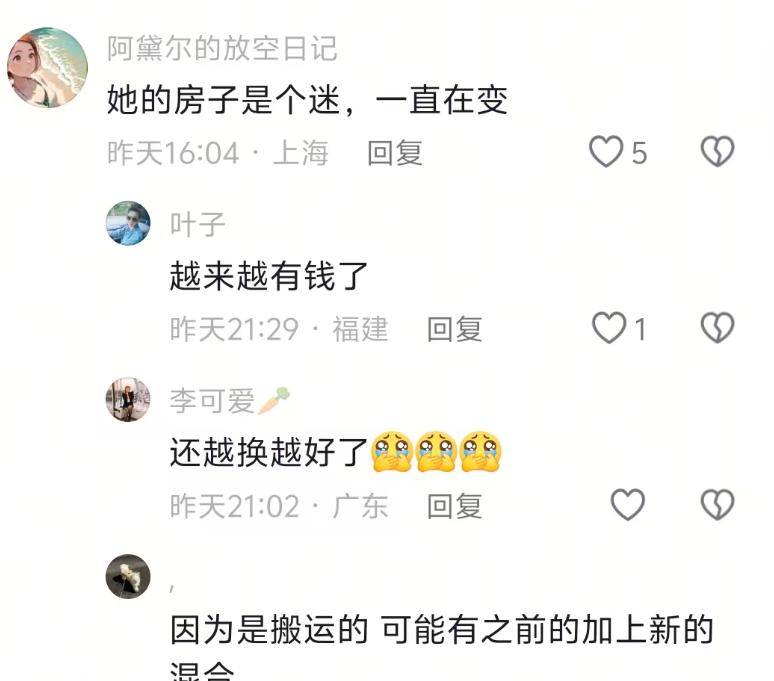
Task: Like 李可爱's comment 还越换越好了
Action: point(627,504)
